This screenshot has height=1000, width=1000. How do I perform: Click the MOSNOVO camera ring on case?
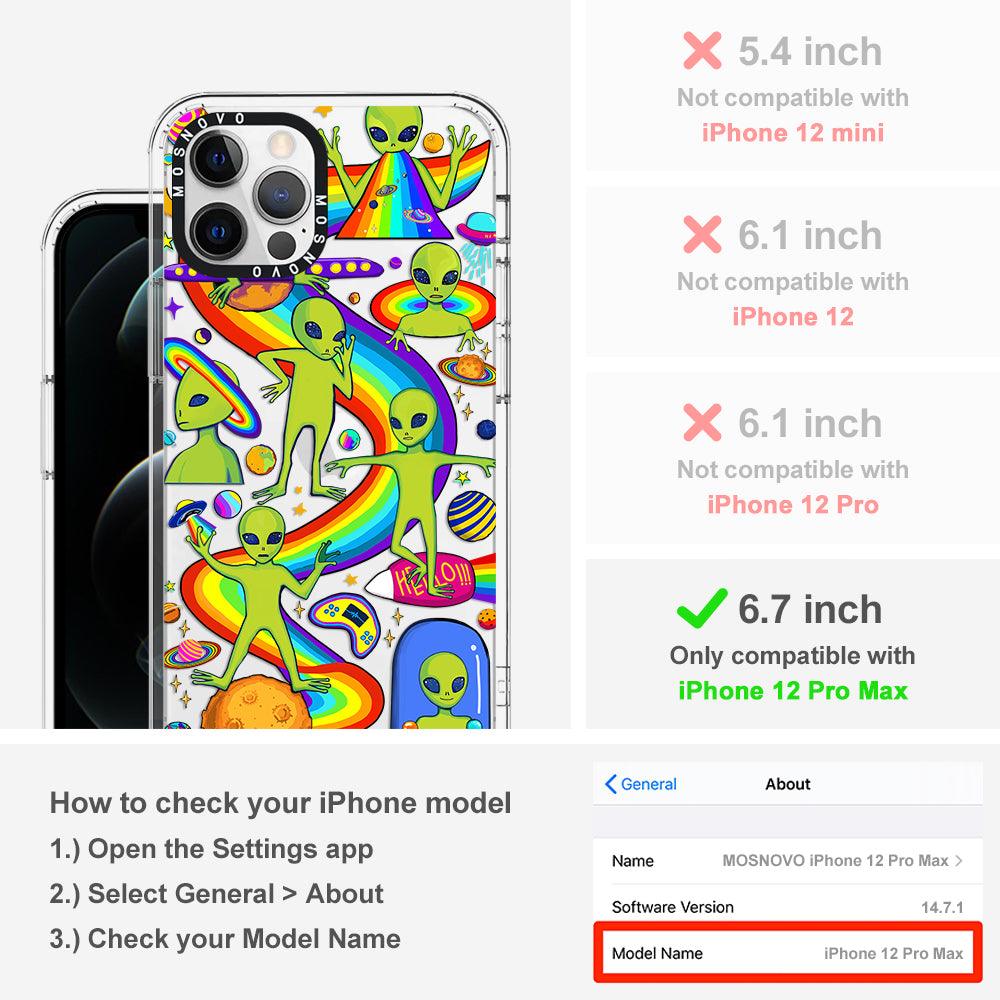[249, 195]
